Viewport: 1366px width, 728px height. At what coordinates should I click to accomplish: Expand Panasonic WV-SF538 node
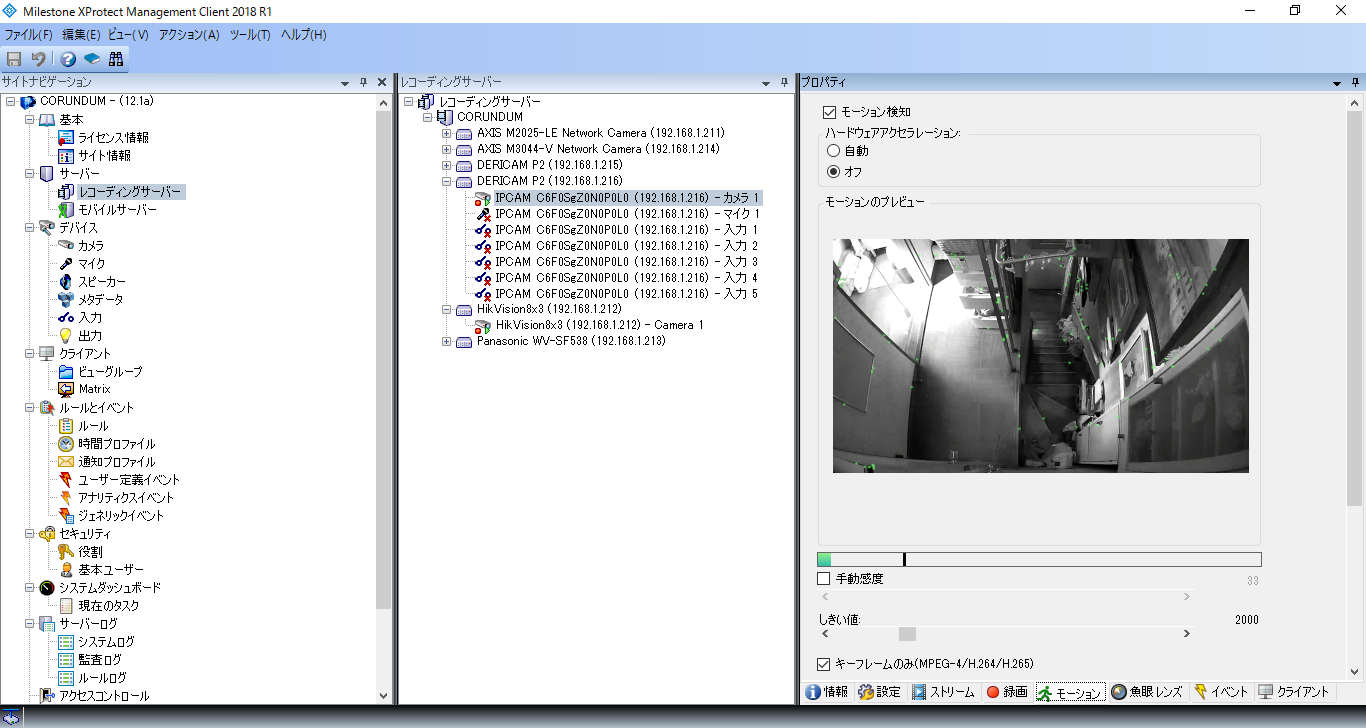point(447,342)
